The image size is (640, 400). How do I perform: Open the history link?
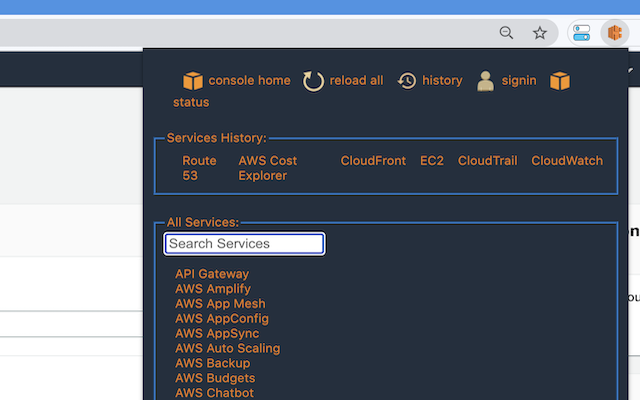click(x=442, y=81)
